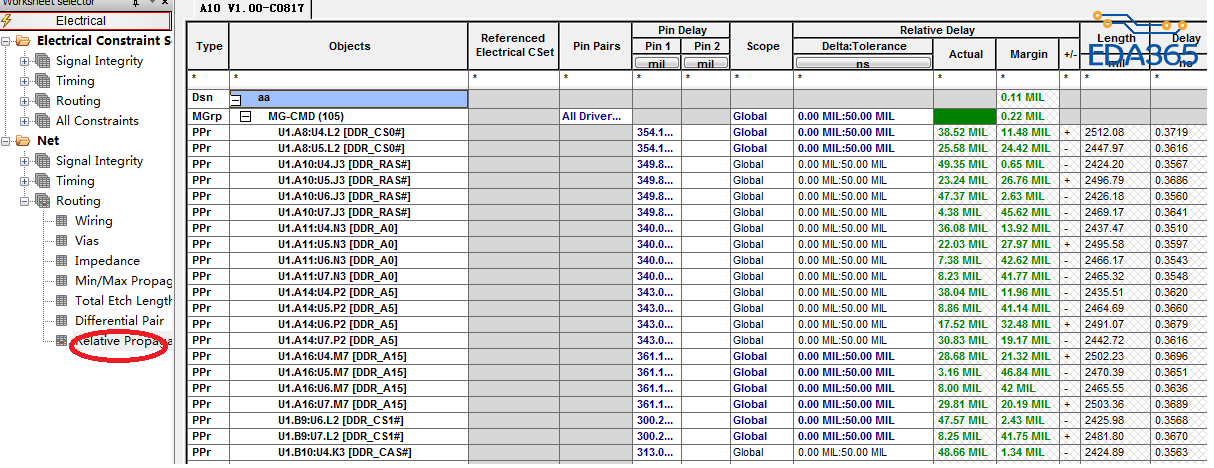Viewport: 1214px width, 468px height.
Task: Click the Pin Pairs column header
Action: pyautogui.click(x=596, y=46)
